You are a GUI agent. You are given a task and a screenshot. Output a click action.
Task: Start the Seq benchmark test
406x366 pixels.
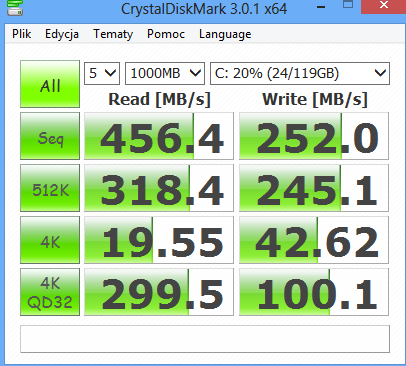[x=50, y=136]
